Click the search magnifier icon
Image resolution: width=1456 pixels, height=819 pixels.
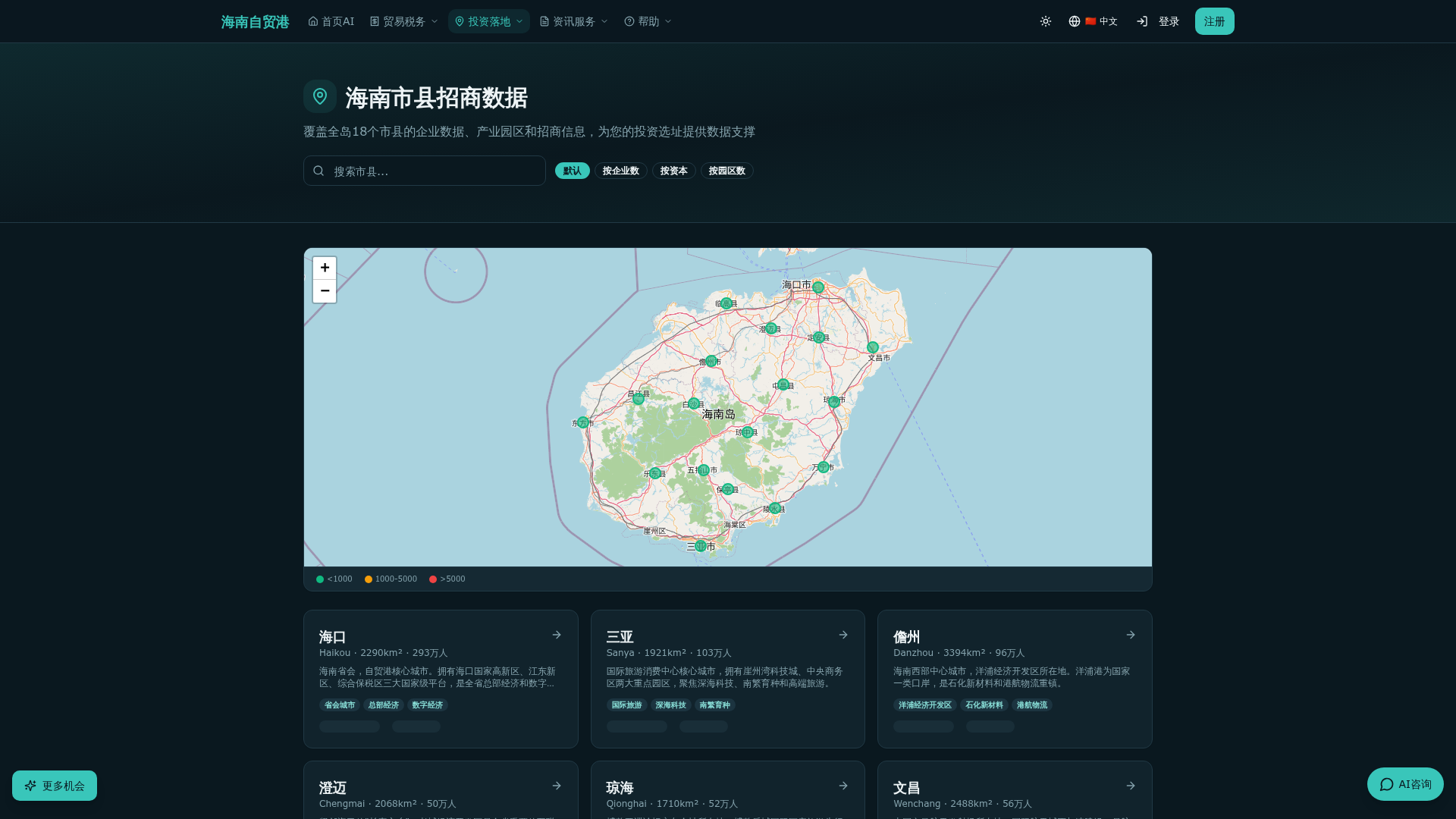click(x=318, y=171)
